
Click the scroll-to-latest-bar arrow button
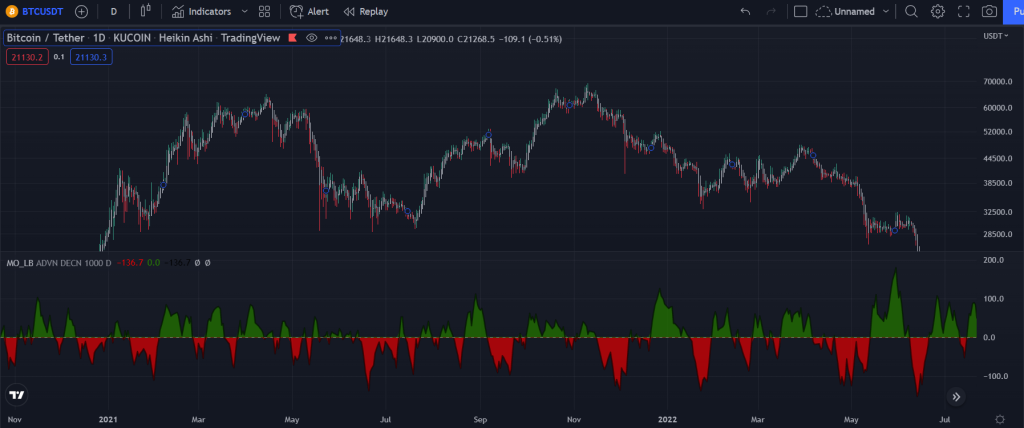(956, 396)
